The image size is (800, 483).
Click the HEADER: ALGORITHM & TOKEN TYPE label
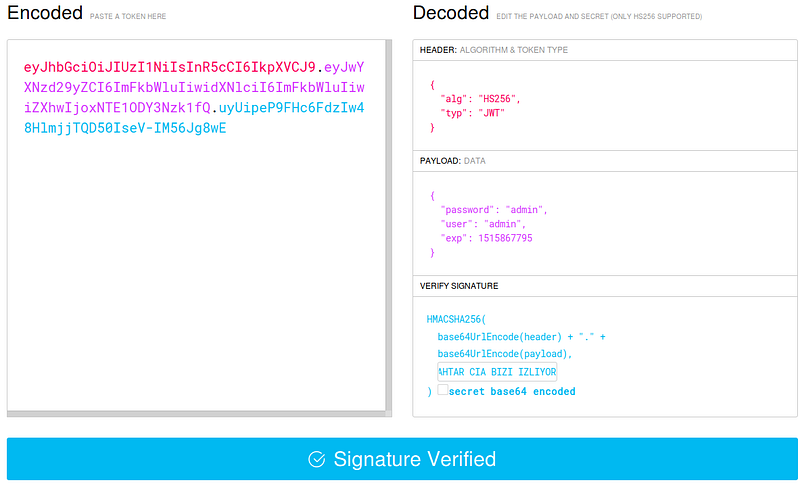click(494, 50)
